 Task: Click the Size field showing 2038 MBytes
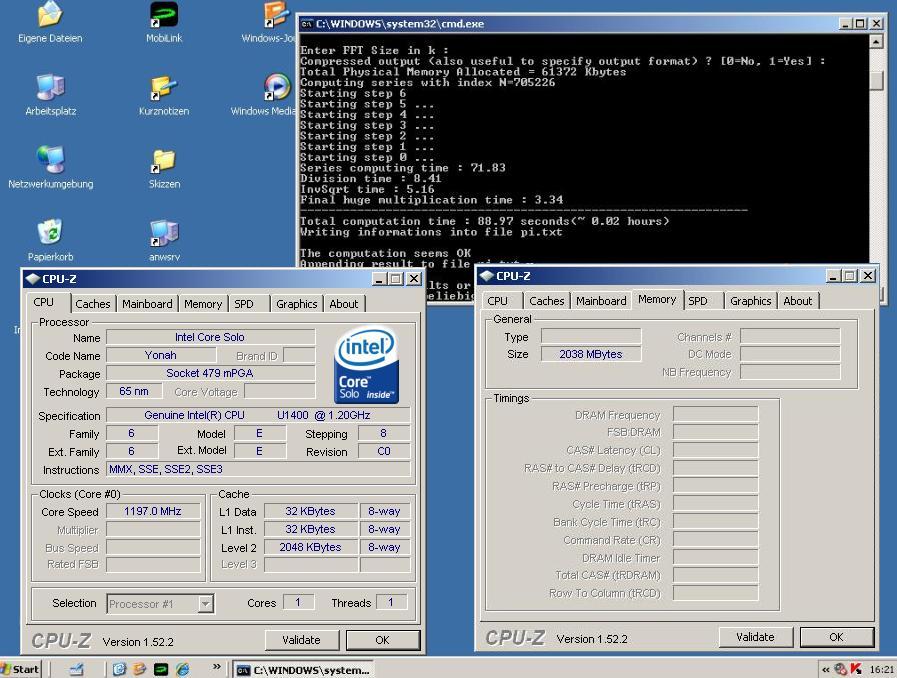[591, 354]
